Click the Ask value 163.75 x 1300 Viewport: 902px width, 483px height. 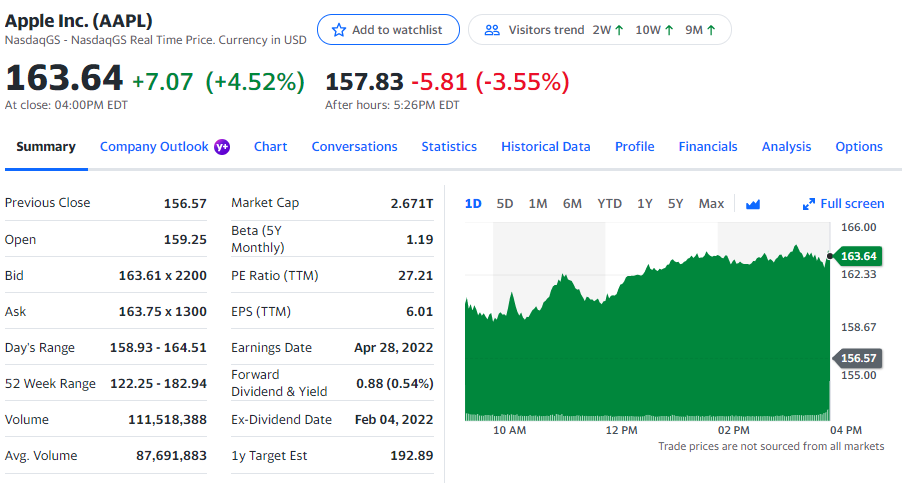[162, 312]
